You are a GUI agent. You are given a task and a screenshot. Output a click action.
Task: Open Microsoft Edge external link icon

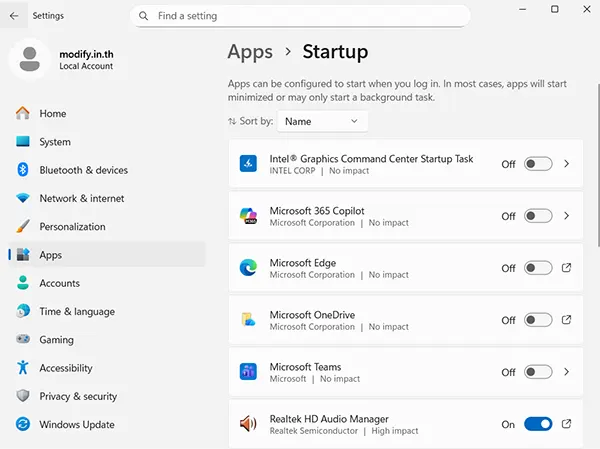click(x=566, y=268)
